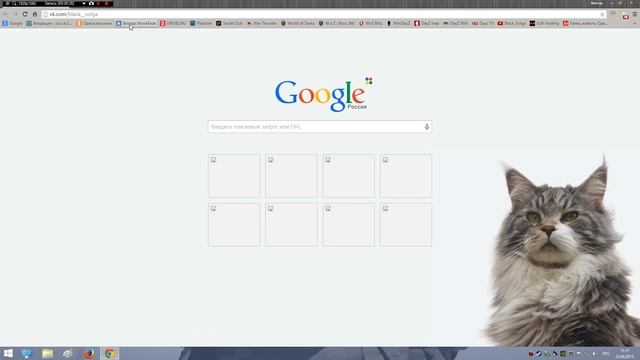Open the DayZ map bookmark
Screen dimensions: 640x360
[427, 24]
